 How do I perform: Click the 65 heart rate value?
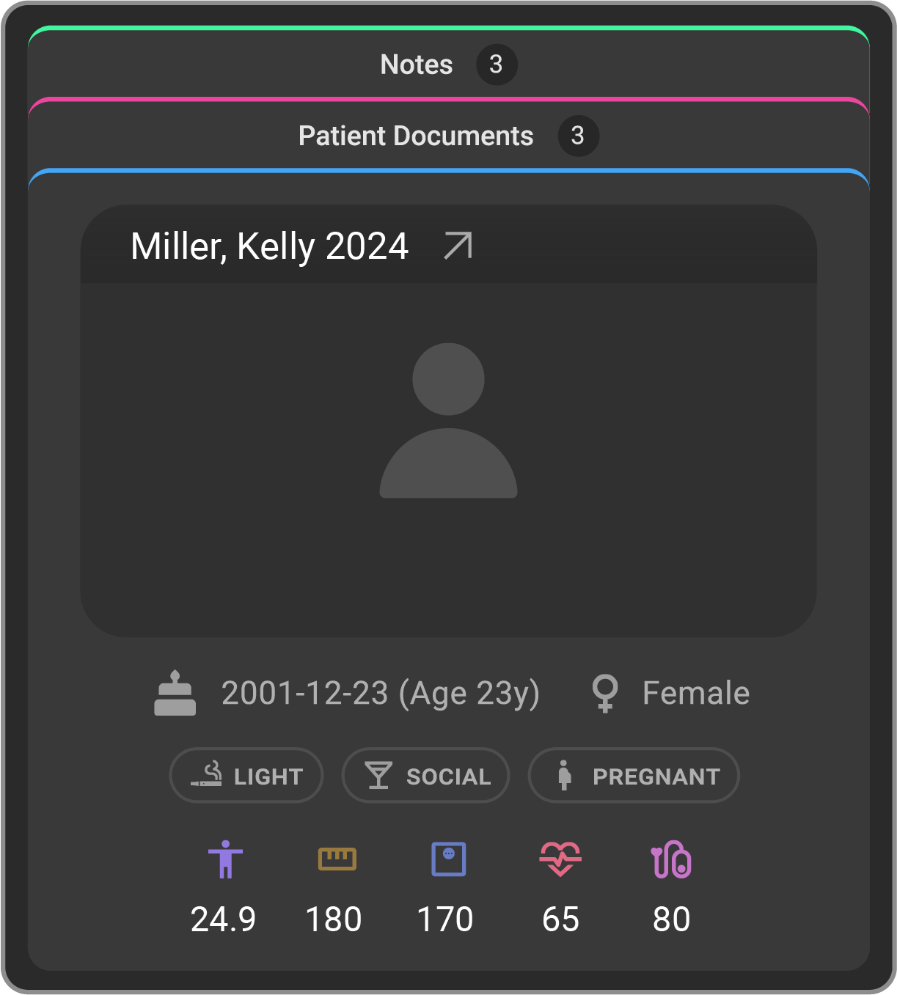click(560, 919)
